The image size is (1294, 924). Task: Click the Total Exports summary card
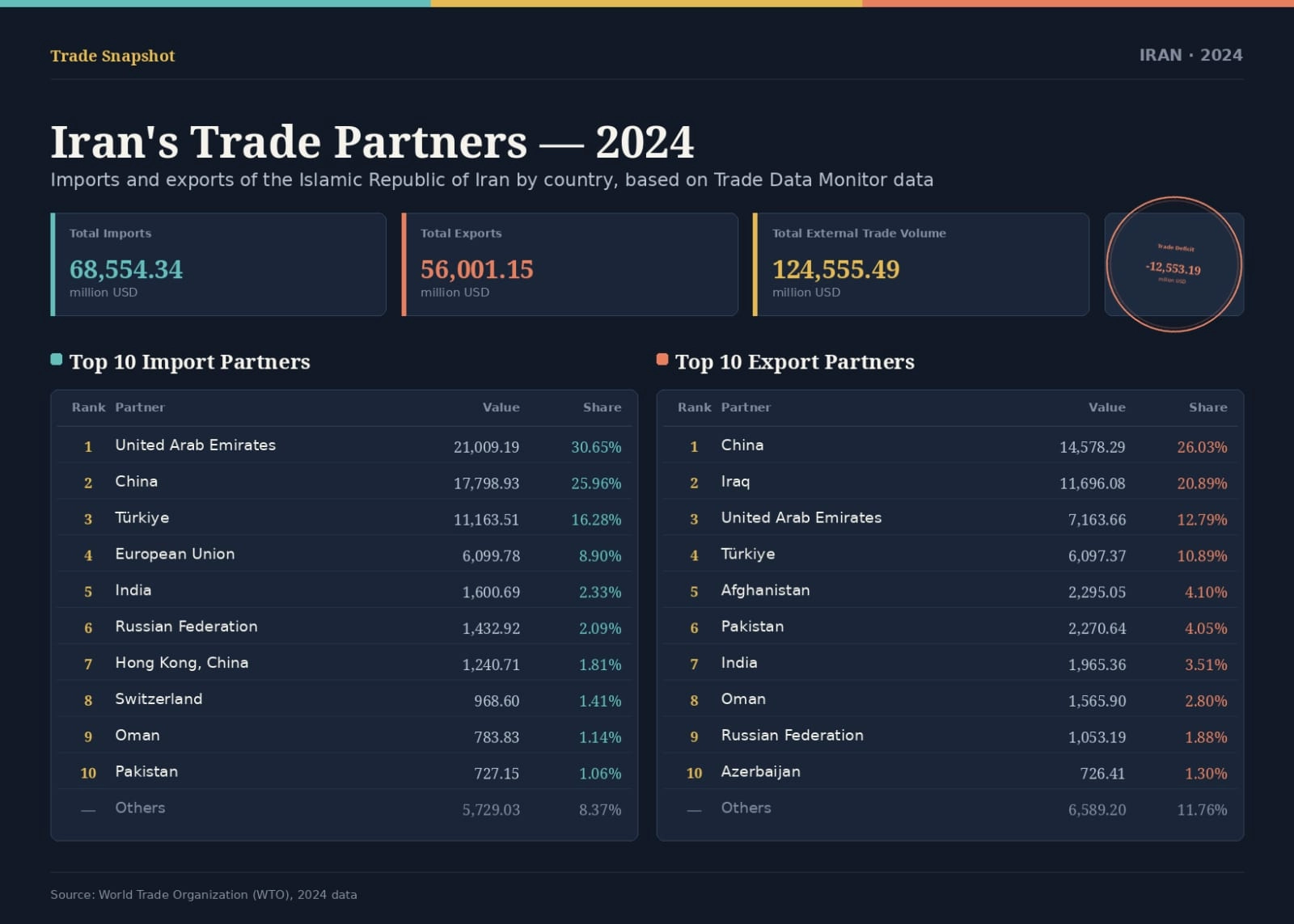pyautogui.click(x=569, y=264)
